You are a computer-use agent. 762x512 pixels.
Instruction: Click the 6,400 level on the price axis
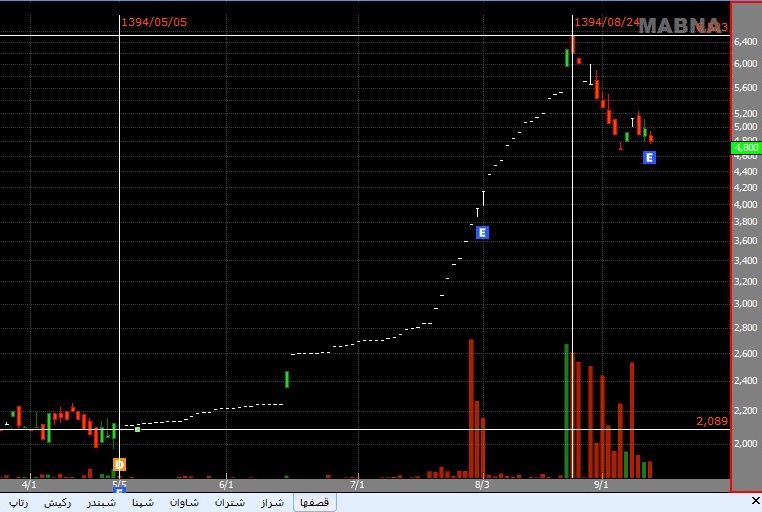[x=746, y=42]
